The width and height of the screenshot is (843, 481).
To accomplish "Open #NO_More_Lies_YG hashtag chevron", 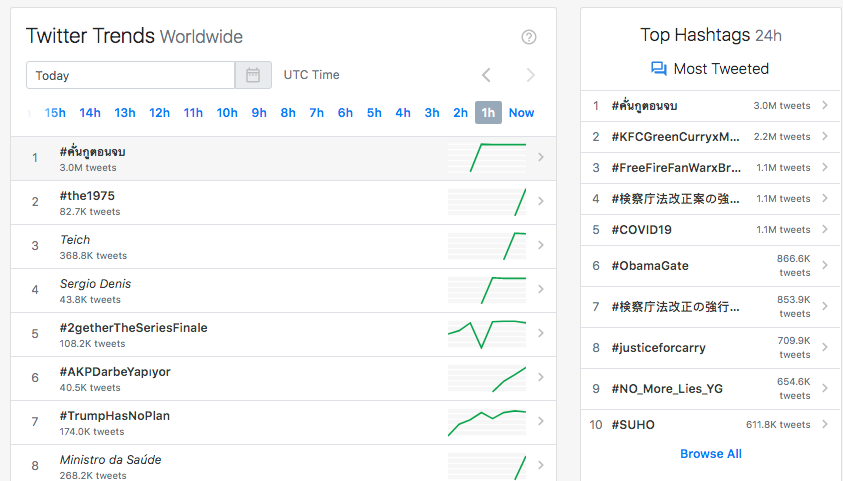I will pos(825,389).
